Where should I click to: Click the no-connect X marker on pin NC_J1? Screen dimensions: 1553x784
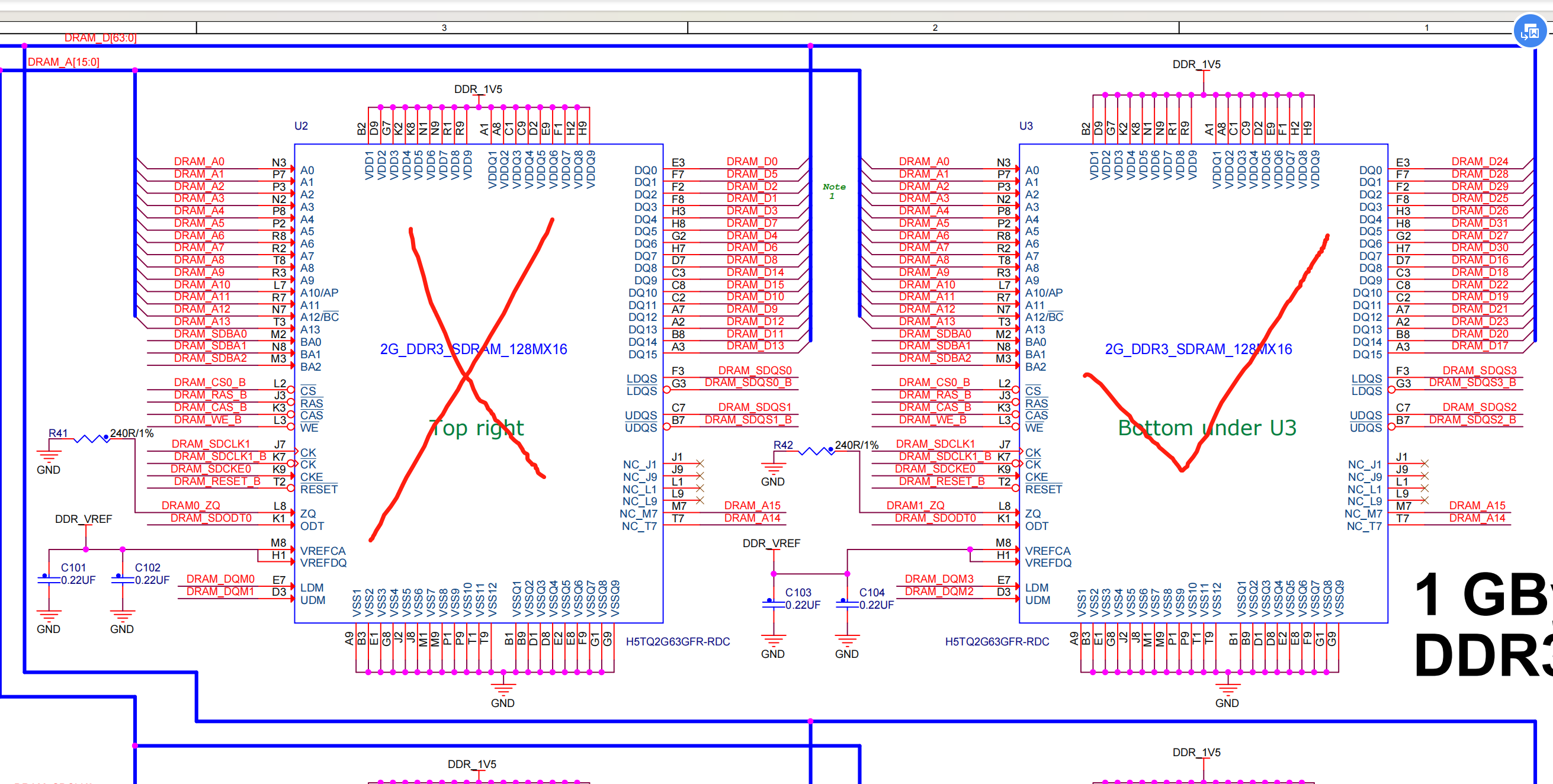(700, 464)
